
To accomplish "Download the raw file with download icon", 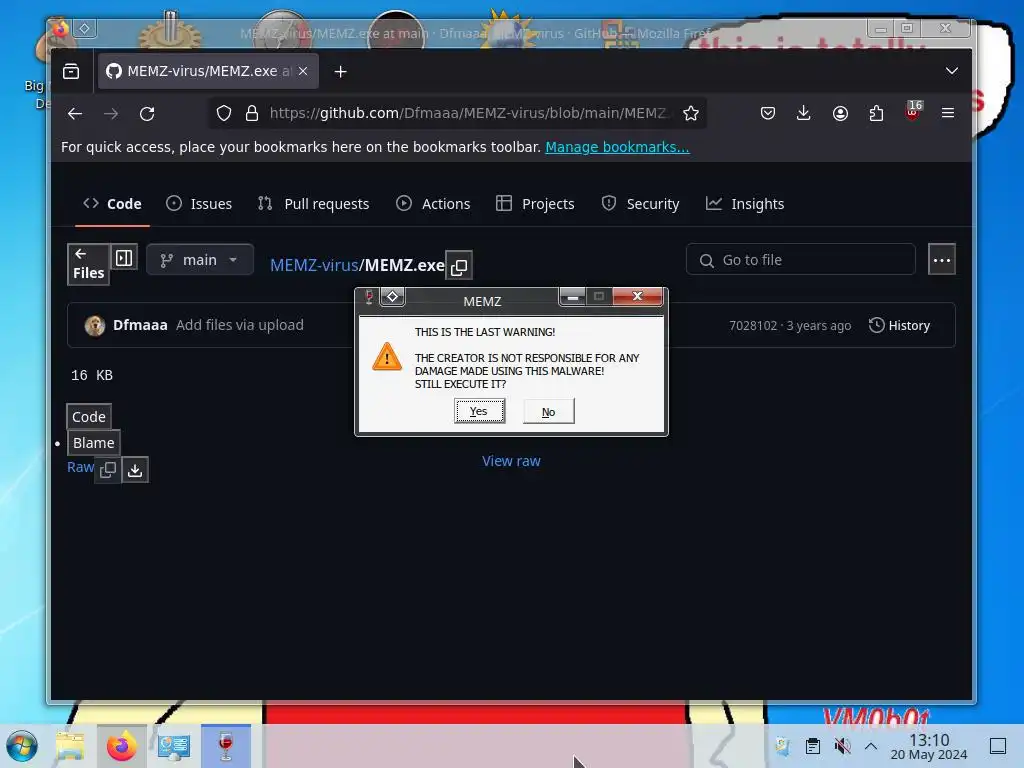I will pyautogui.click(x=135, y=470).
